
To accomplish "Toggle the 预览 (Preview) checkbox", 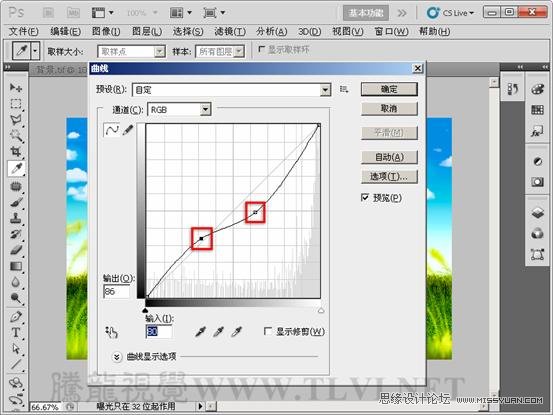I will coord(365,197).
